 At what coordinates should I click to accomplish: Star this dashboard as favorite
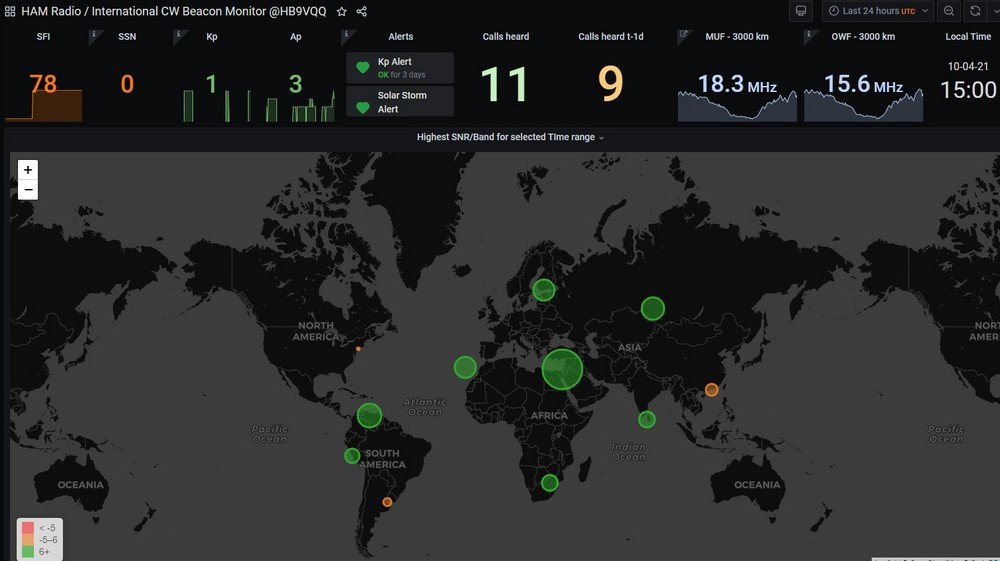pyautogui.click(x=342, y=11)
